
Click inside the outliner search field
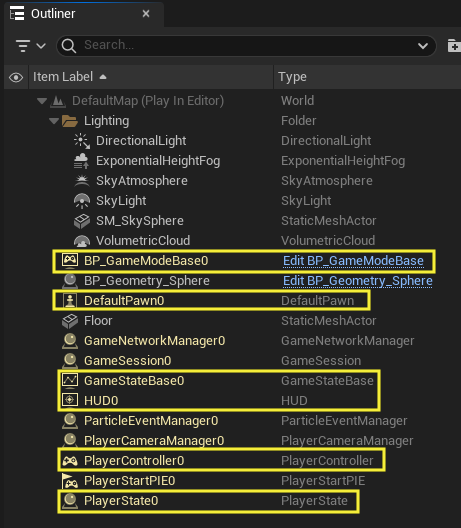pos(247,45)
